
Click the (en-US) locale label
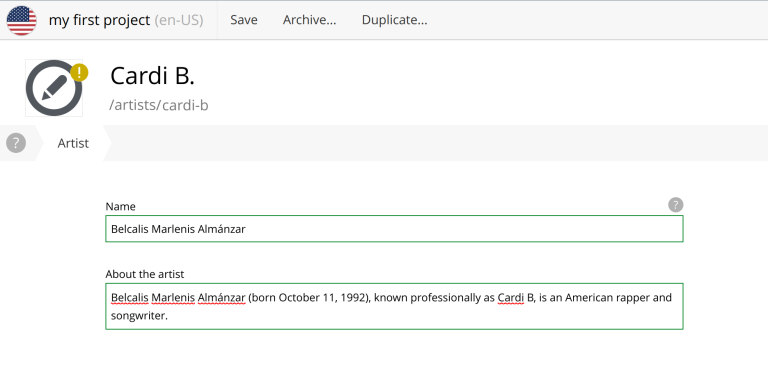(x=179, y=20)
